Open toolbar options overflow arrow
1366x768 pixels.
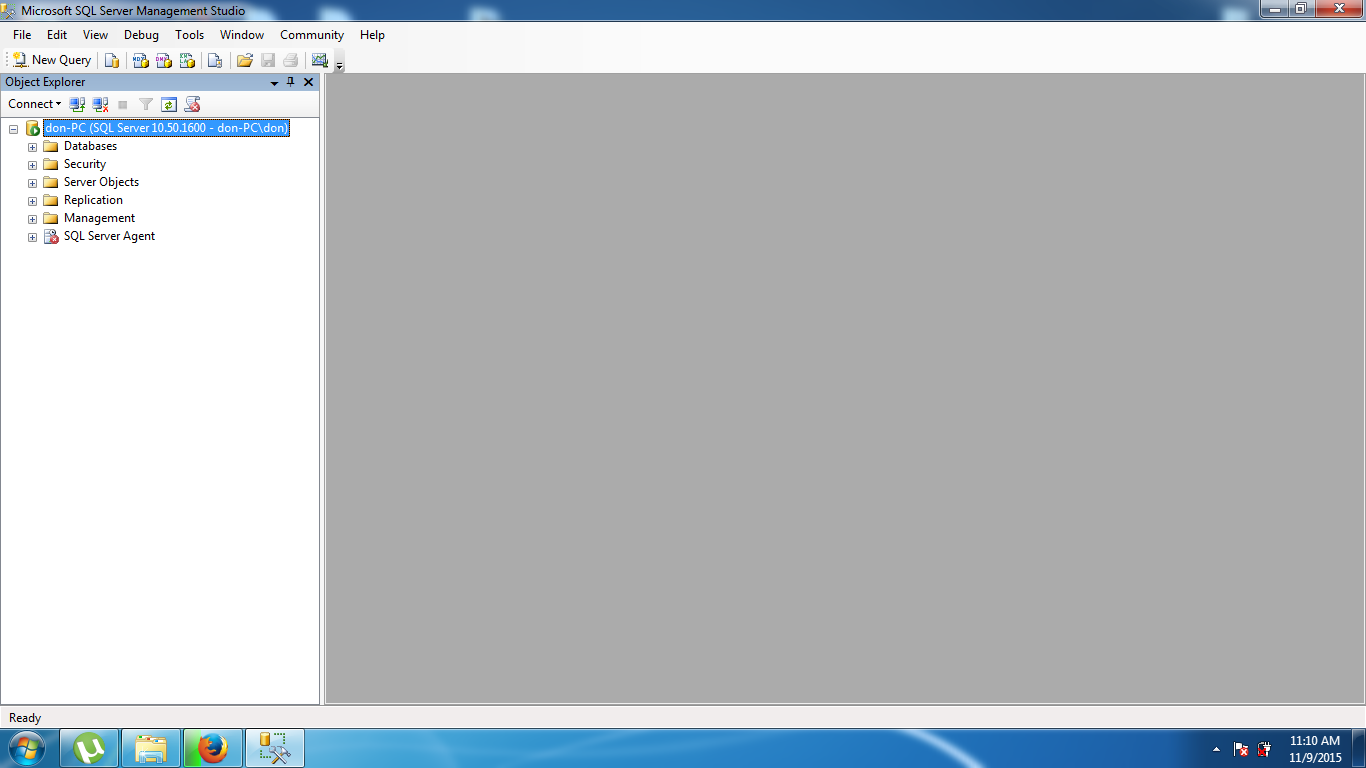(339, 64)
